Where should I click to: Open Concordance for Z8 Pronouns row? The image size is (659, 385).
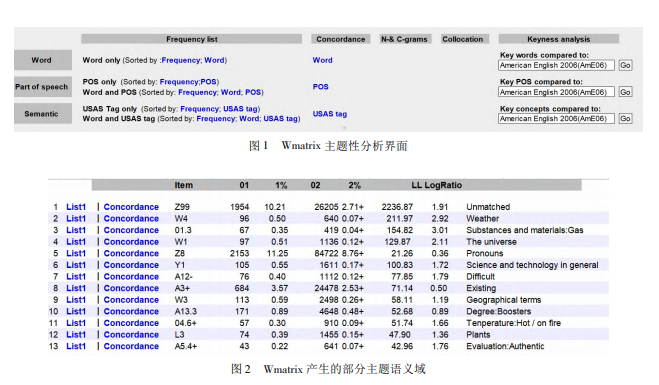(x=131, y=253)
